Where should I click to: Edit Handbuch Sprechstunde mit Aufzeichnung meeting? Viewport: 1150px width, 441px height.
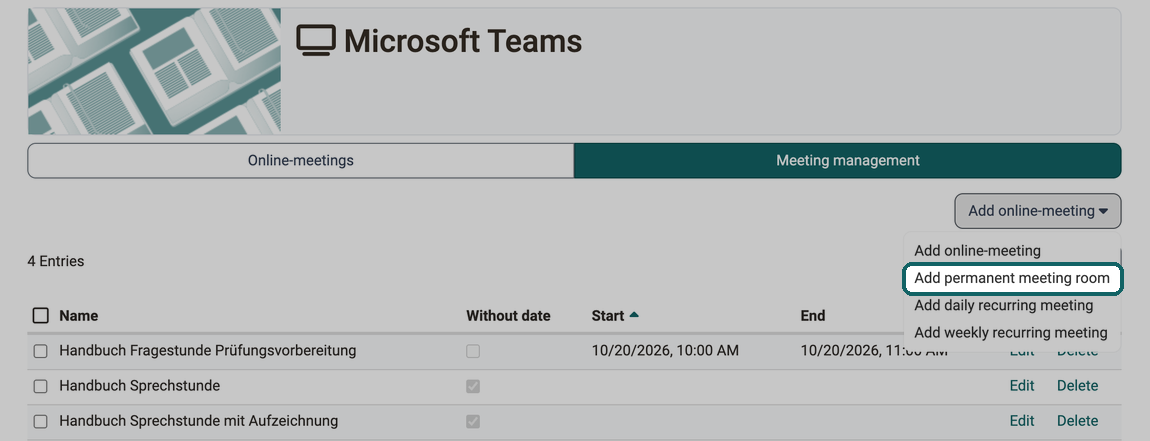click(x=1022, y=421)
